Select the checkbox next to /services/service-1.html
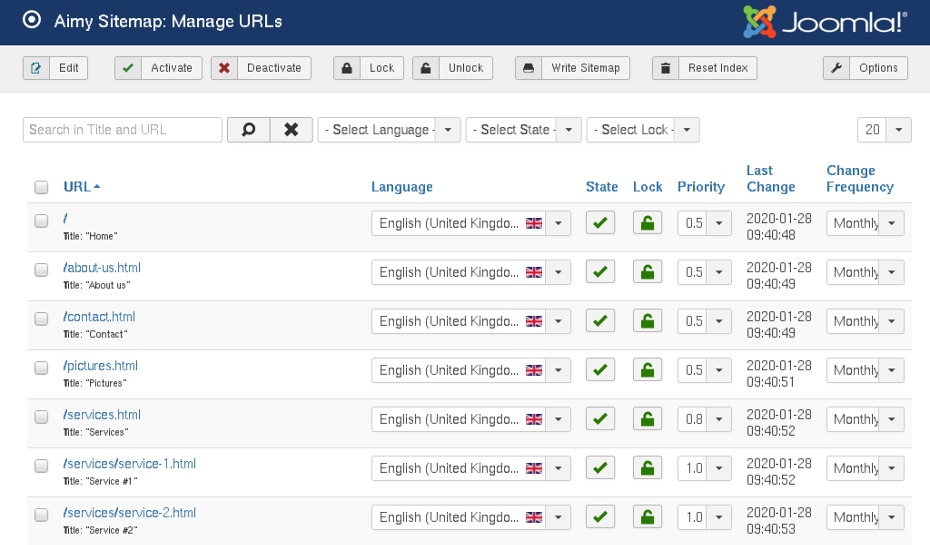 coord(41,466)
